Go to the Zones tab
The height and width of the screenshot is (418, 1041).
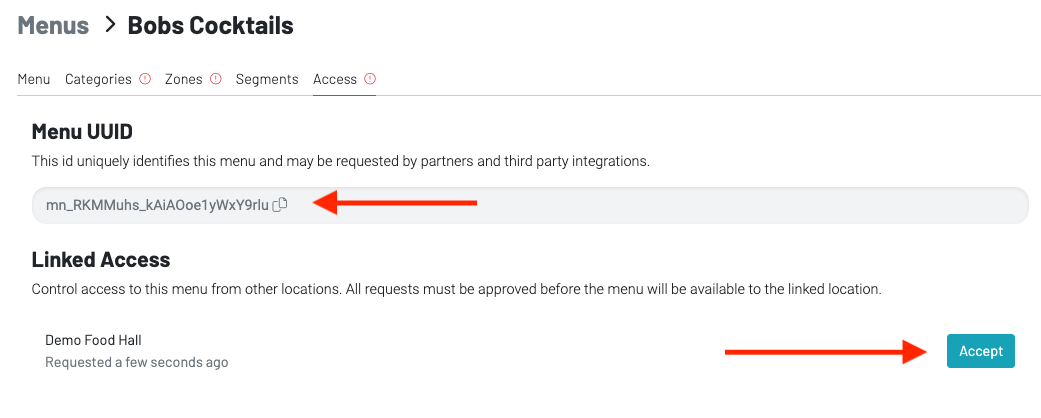(x=183, y=79)
